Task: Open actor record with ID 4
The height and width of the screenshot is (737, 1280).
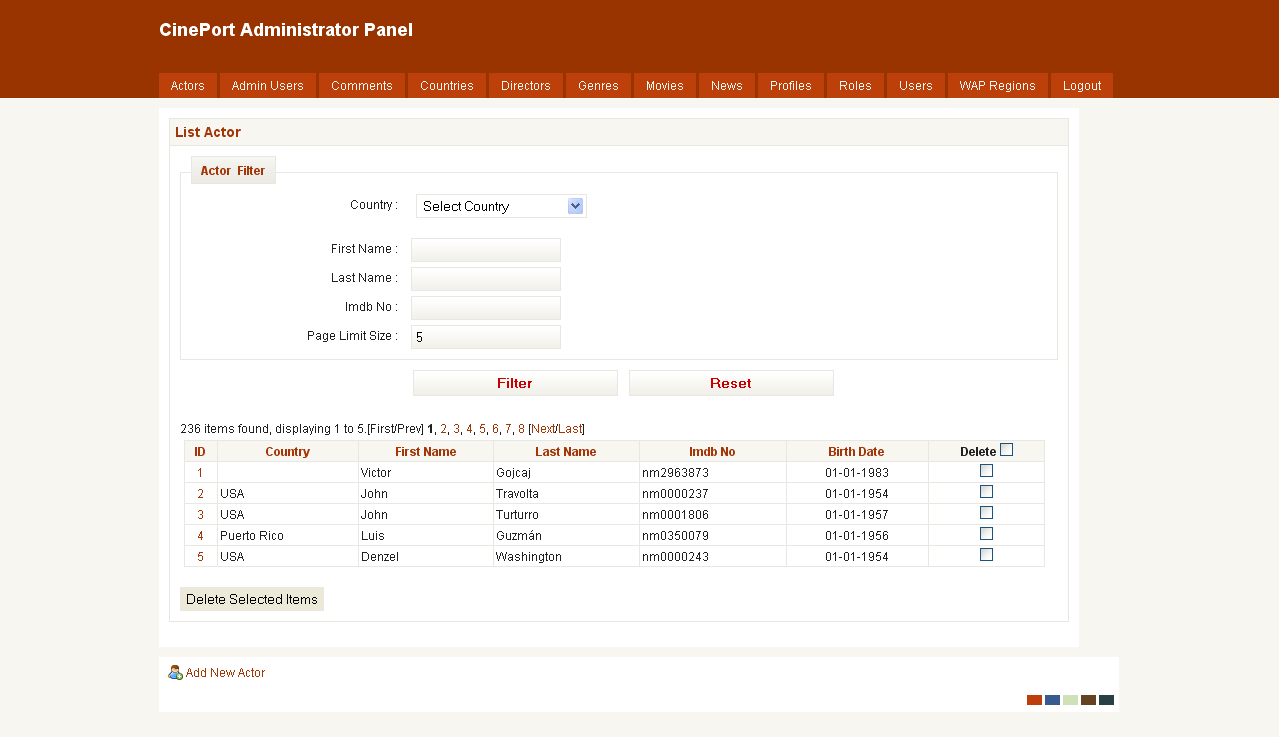Action: [200, 536]
